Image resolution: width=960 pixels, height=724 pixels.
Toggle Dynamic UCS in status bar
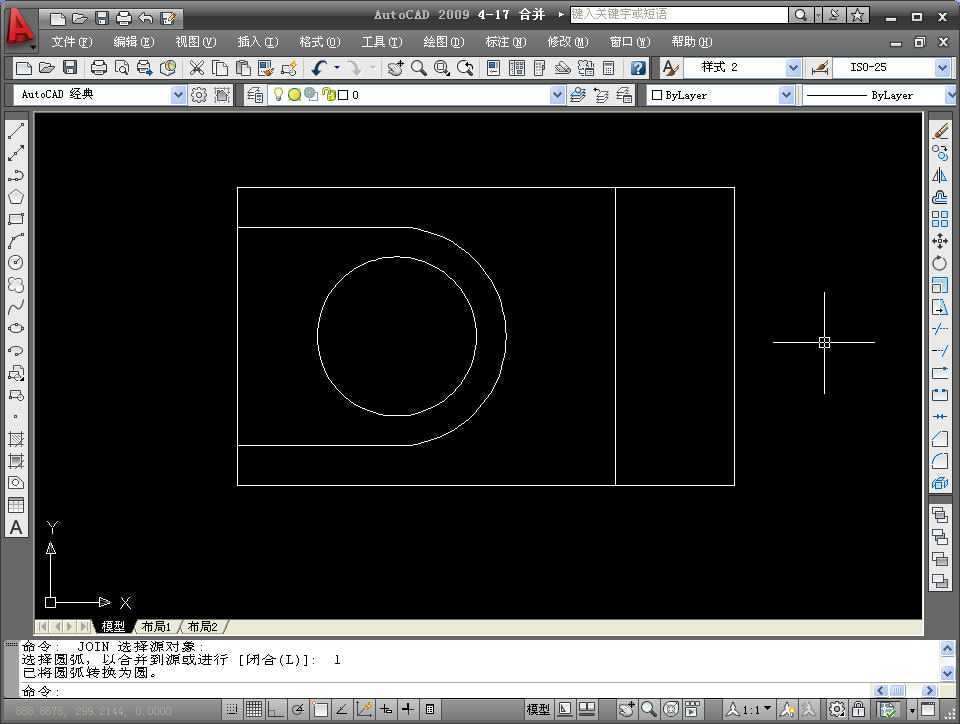[364, 709]
